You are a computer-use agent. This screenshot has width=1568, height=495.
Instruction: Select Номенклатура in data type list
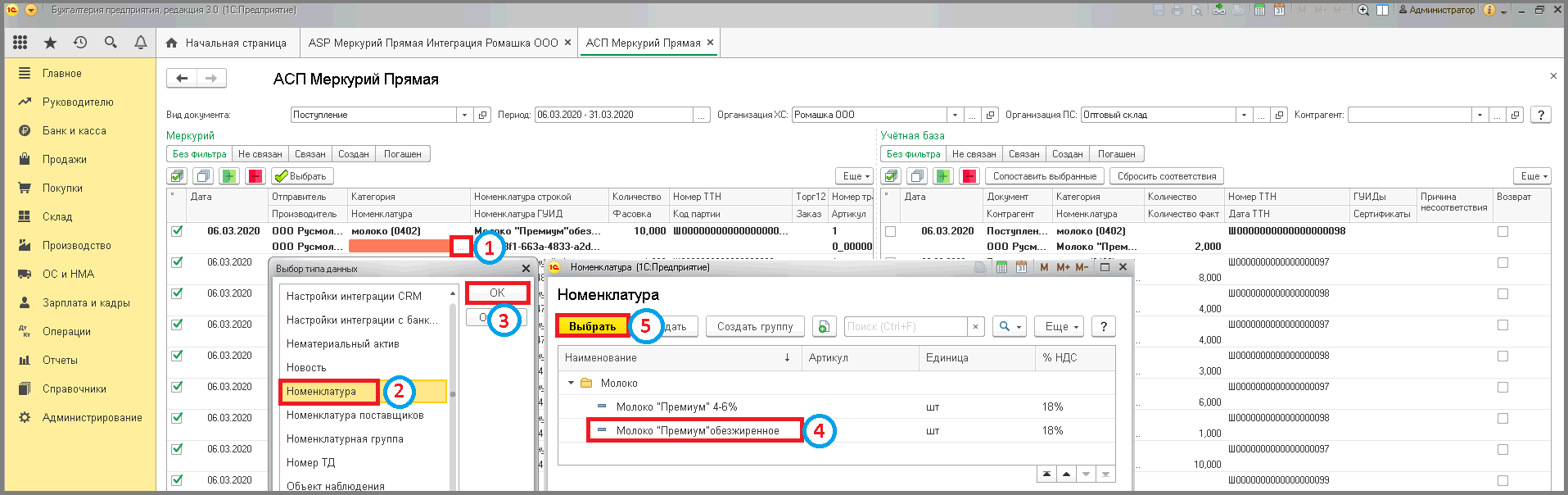(x=364, y=392)
